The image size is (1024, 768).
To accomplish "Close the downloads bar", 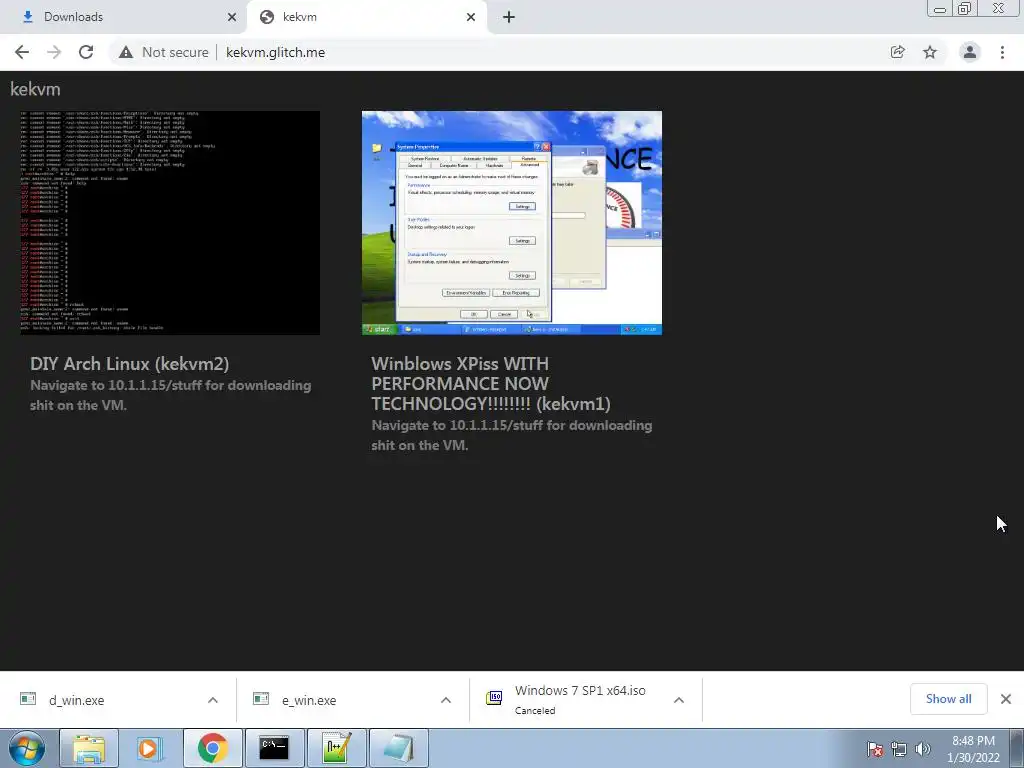I will (1006, 699).
